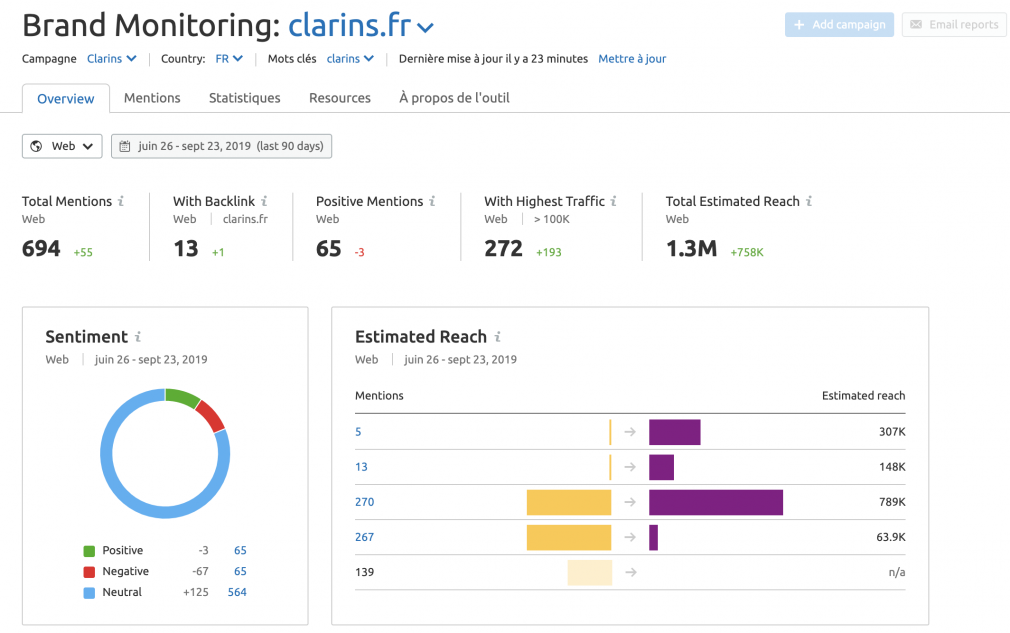Click arrow icon in the 148K reach row
This screenshot has width=1010, height=633.
(630, 467)
